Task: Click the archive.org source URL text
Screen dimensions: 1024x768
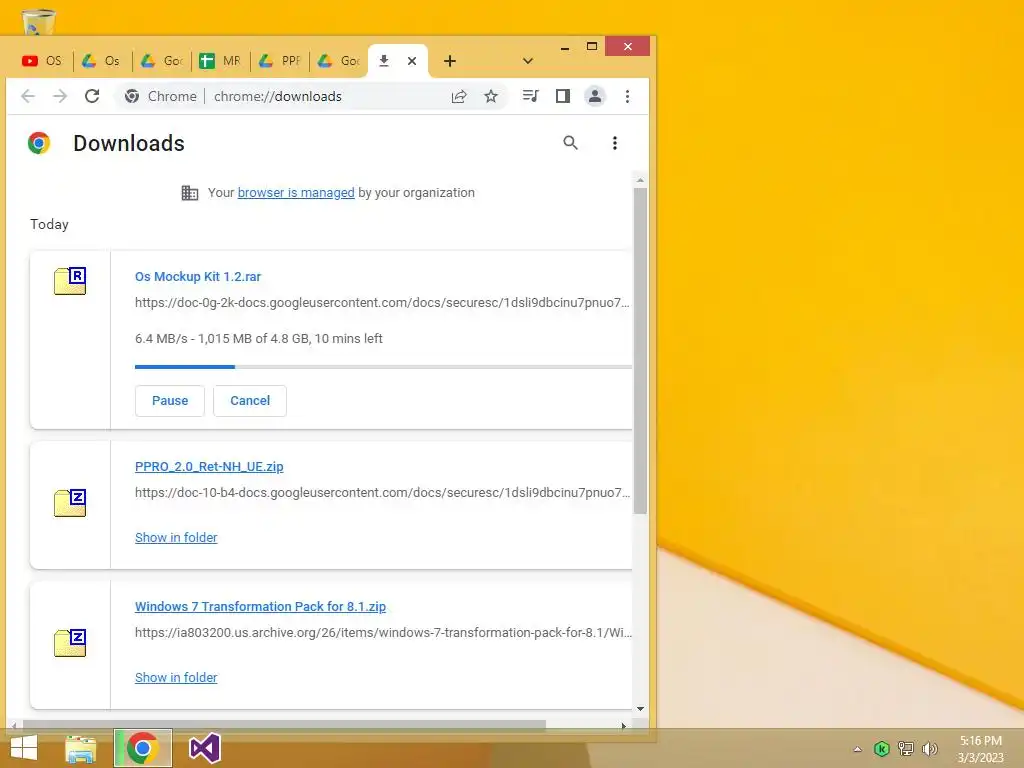Action: [383, 632]
